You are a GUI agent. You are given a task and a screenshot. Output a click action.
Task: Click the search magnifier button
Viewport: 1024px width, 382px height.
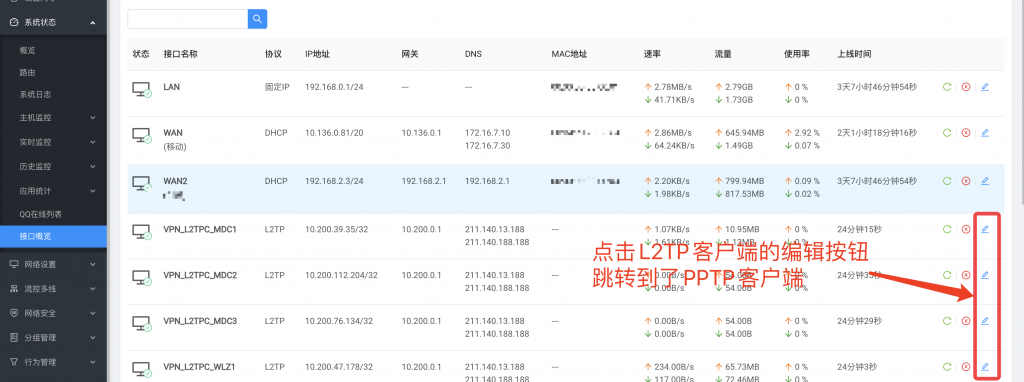point(257,19)
